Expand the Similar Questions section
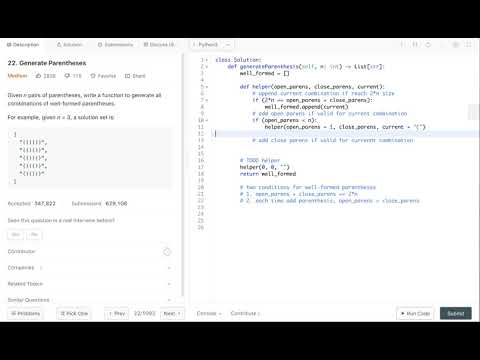Viewport: 480px width, 360px height. coord(89,300)
